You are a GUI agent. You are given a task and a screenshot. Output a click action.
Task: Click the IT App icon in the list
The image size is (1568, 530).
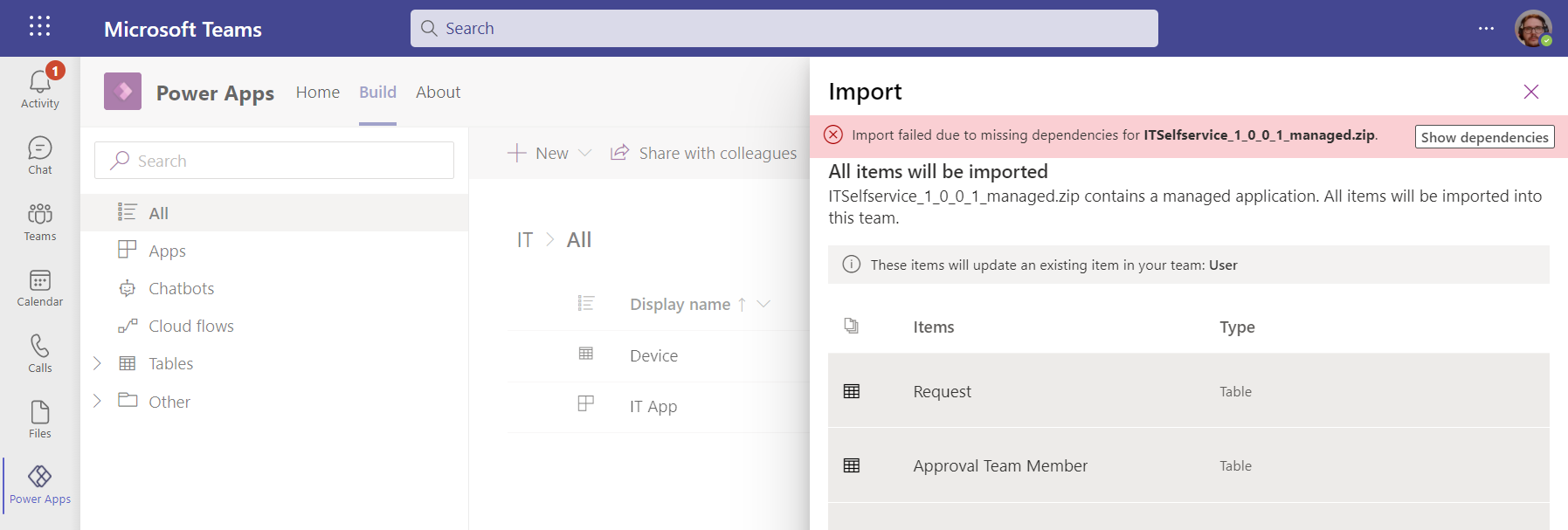(x=586, y=403)
